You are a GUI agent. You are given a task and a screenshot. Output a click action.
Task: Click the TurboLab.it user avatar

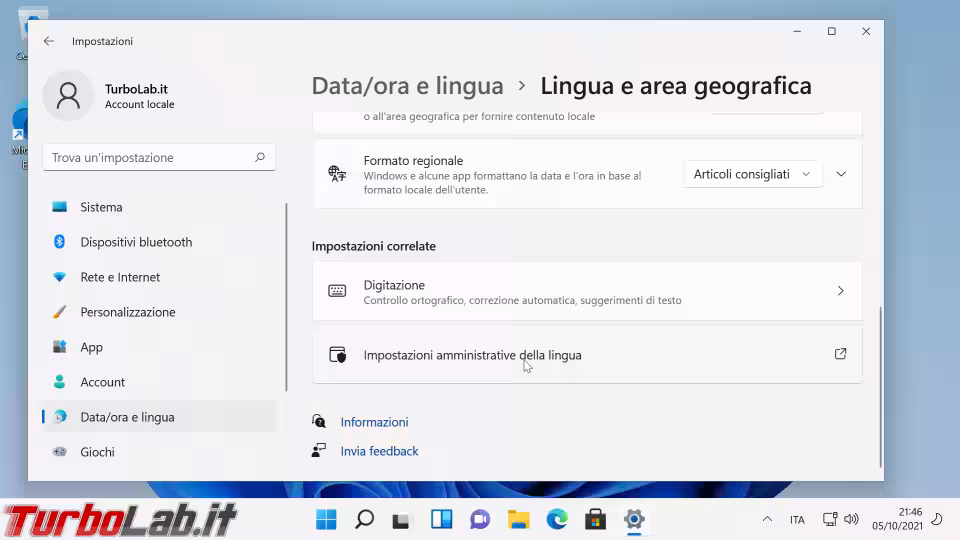tap(68, 96)
